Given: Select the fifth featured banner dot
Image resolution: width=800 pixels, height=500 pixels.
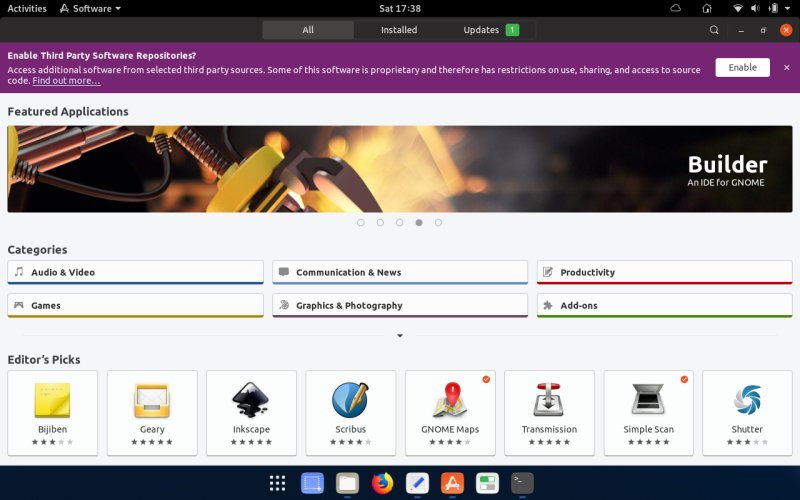Looking at the screenshot, I should pos(438,222).
